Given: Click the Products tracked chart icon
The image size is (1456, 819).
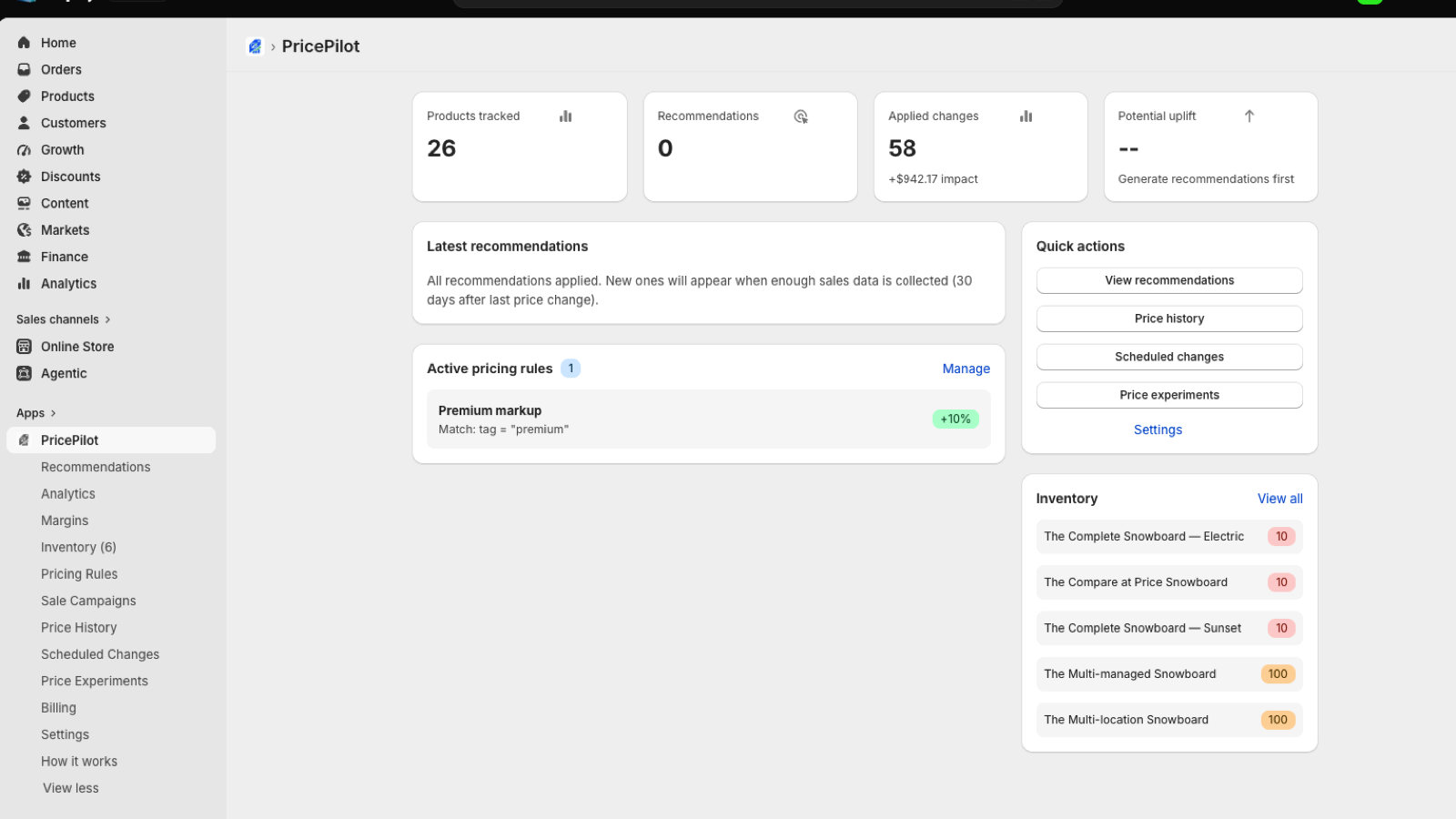Looking at the screenshot, I should [565, 116].
